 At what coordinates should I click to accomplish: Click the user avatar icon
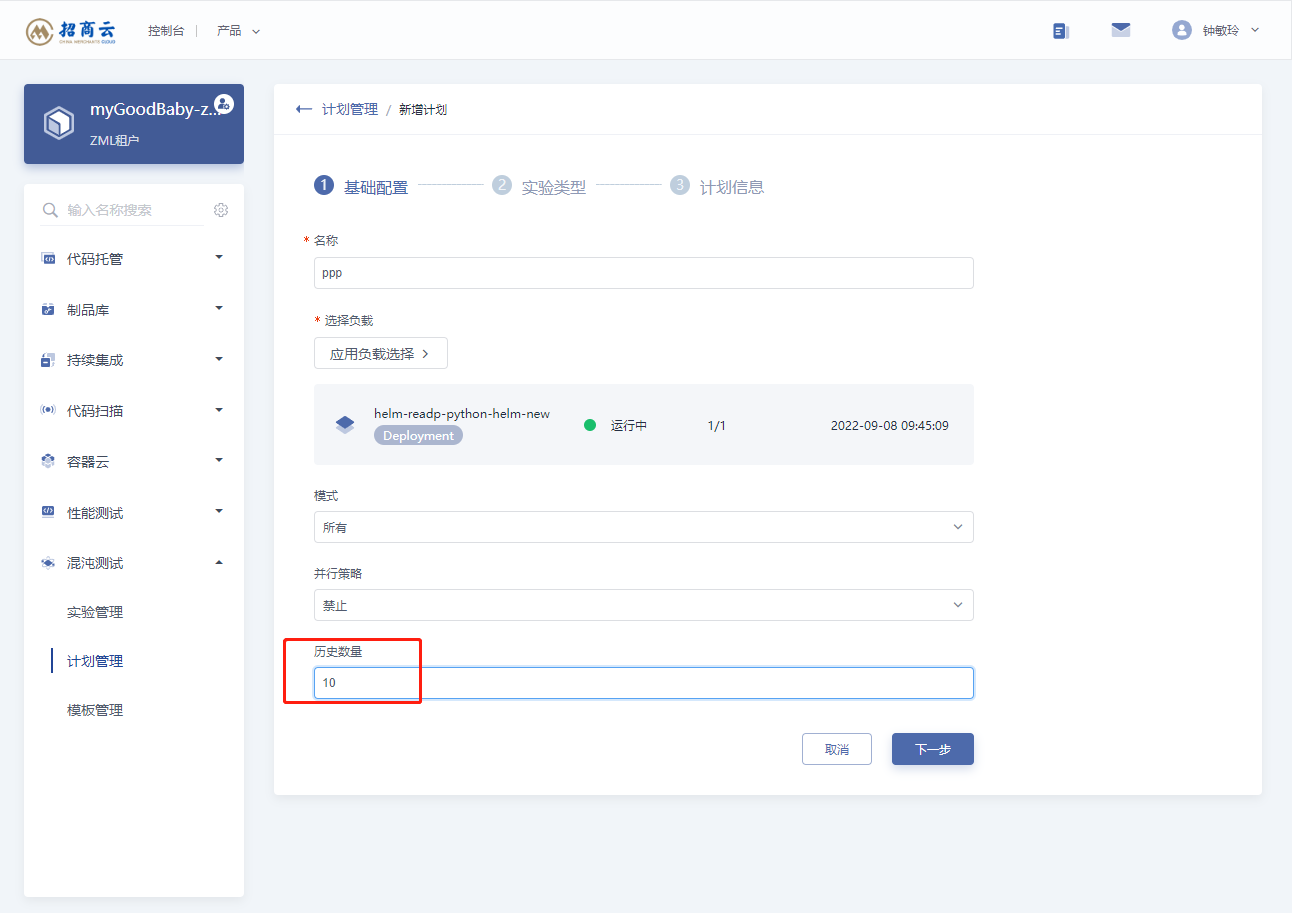tap(1182, 30)
